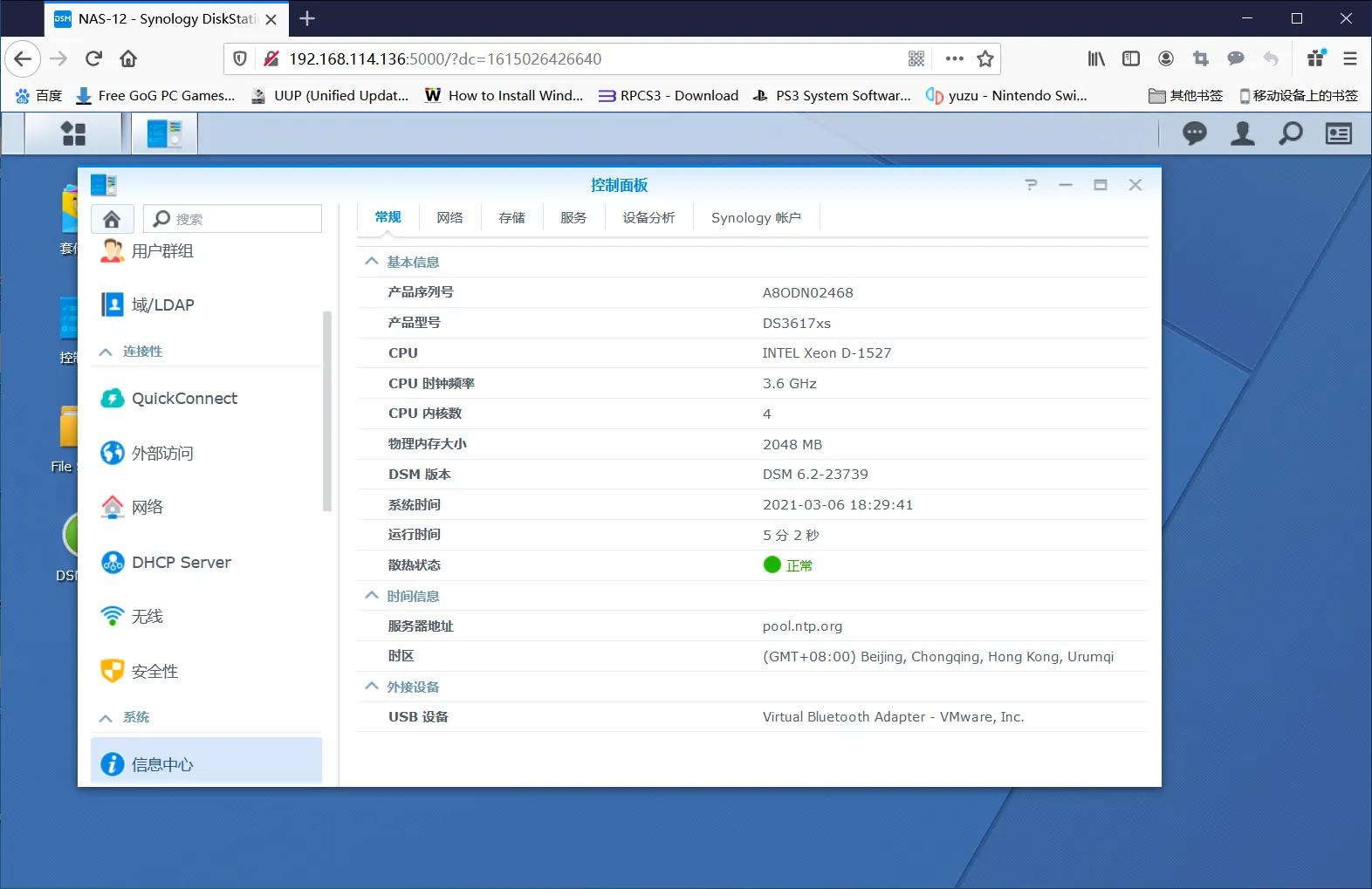Go to Control Panel home icon
The width and height of the screenshot is (1372, 889).
(x=112, y=218)
